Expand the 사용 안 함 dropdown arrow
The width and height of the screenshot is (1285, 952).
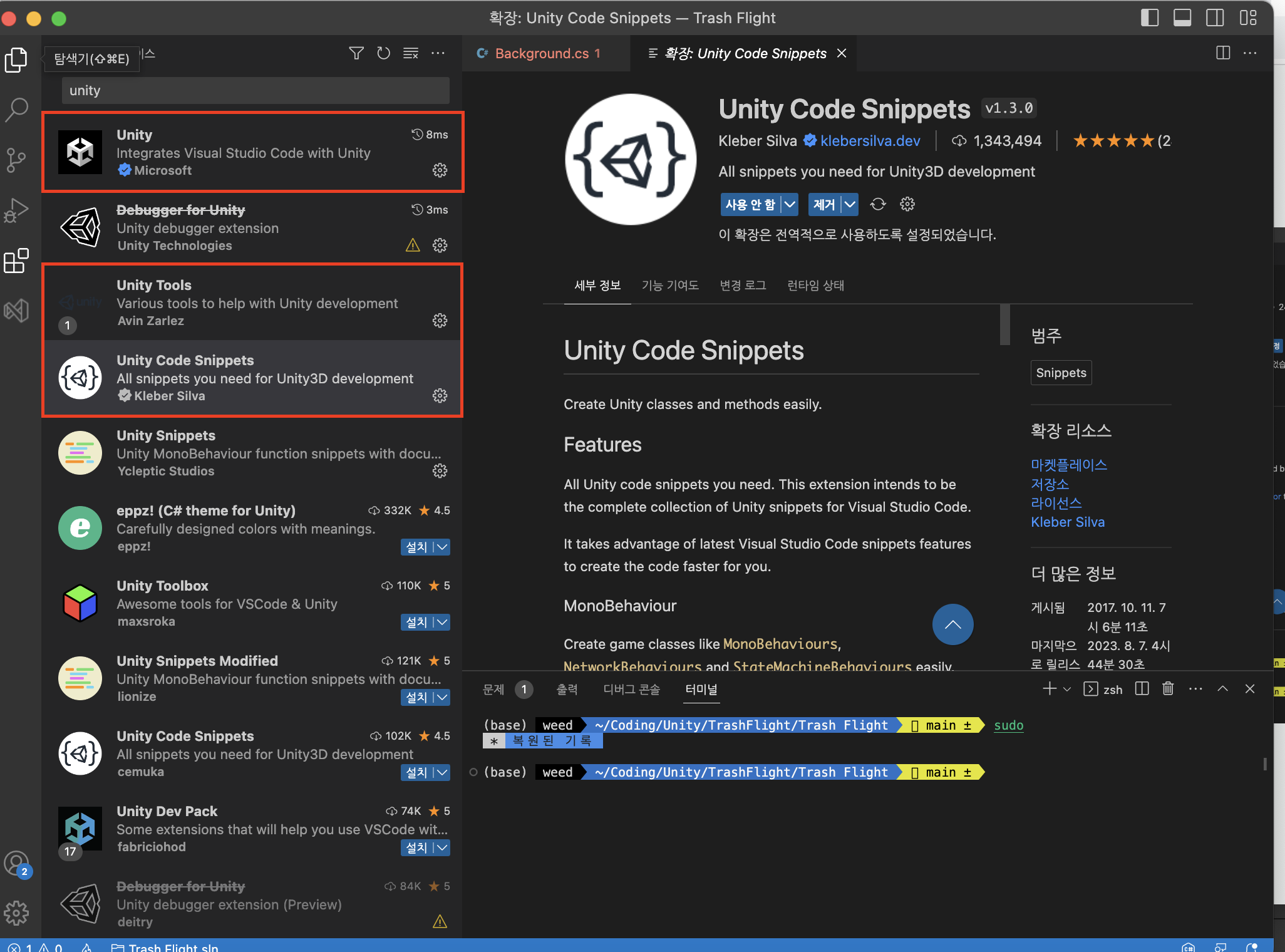click(x=790, y=204)
